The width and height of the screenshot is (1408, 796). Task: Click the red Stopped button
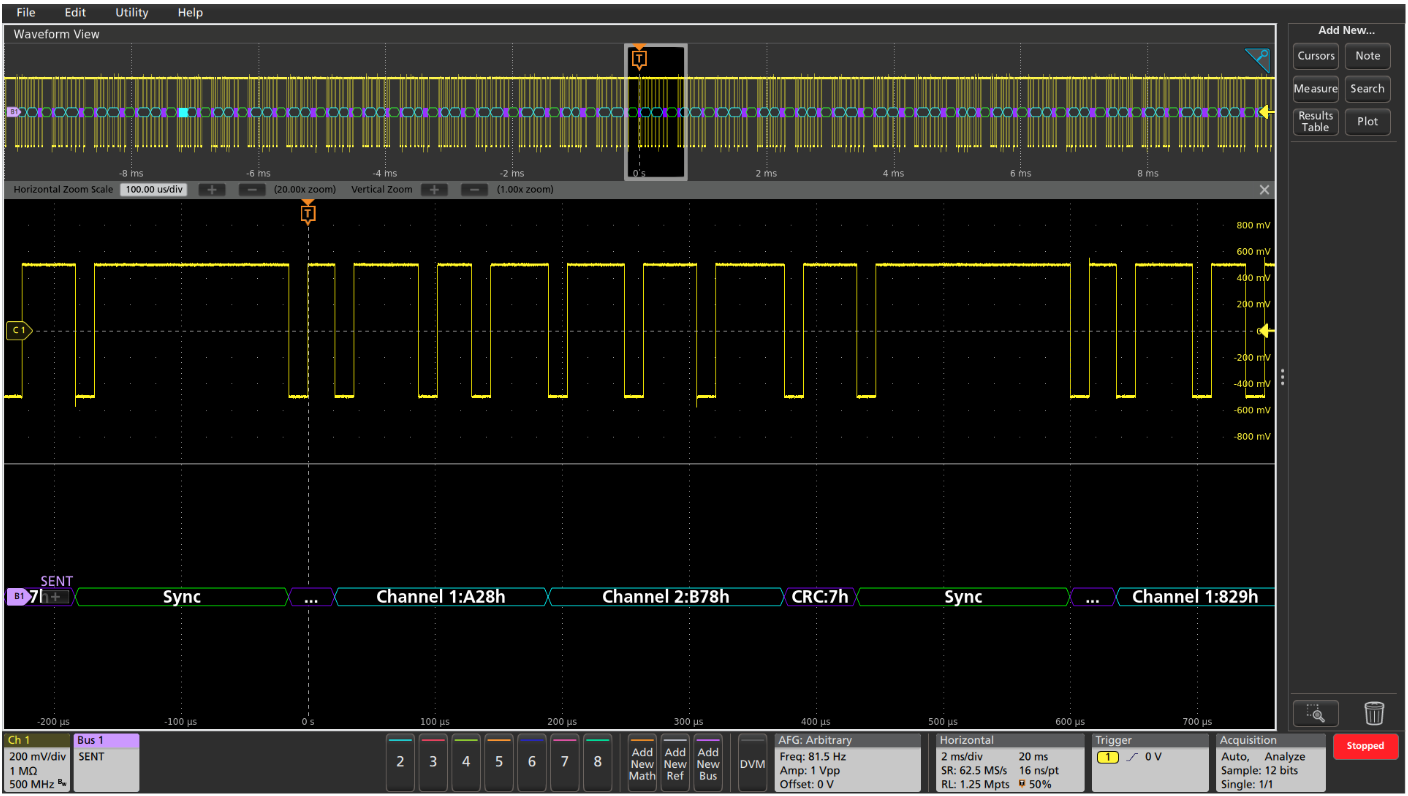[1365, 746]
